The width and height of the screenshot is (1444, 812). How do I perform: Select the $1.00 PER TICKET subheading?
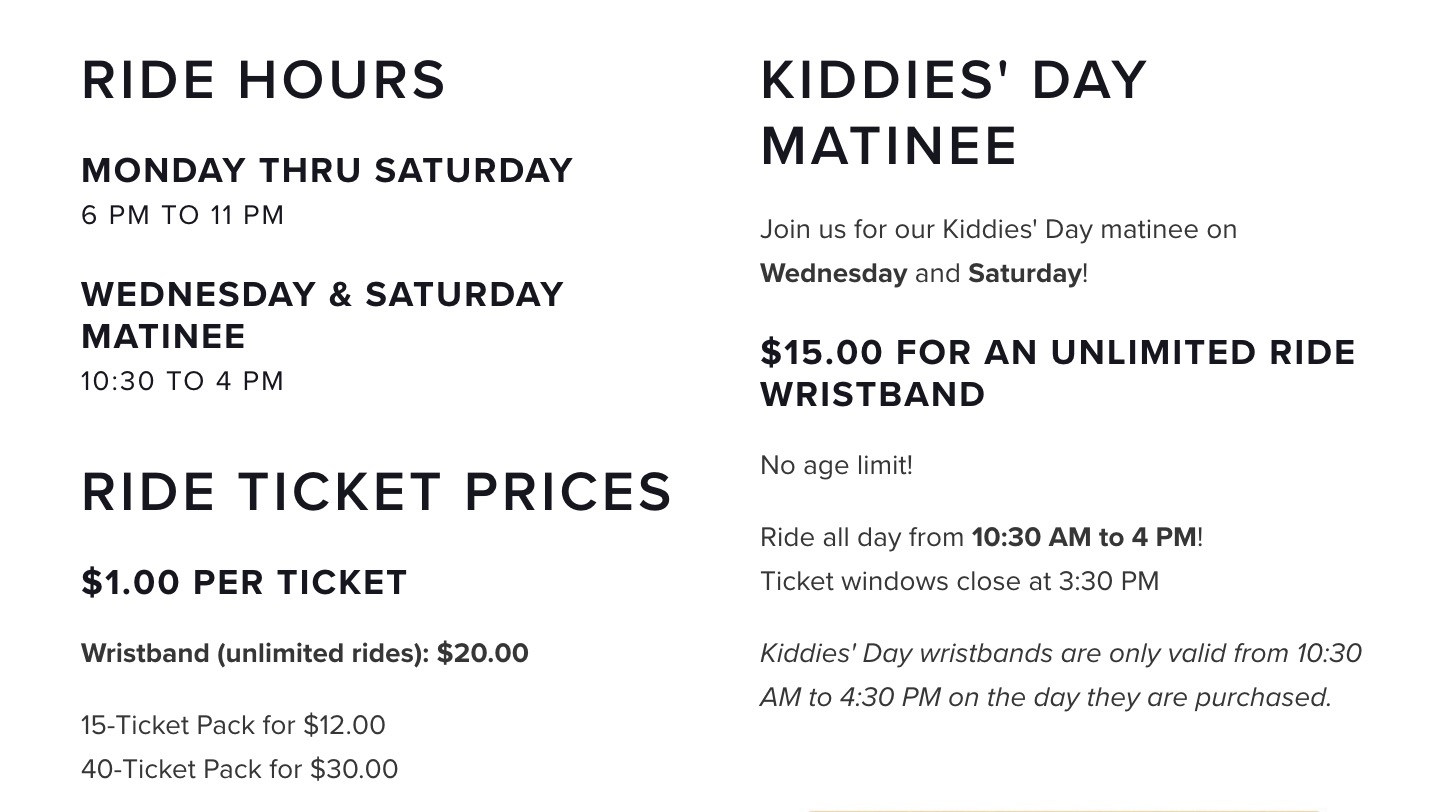[x=244, y=582]
